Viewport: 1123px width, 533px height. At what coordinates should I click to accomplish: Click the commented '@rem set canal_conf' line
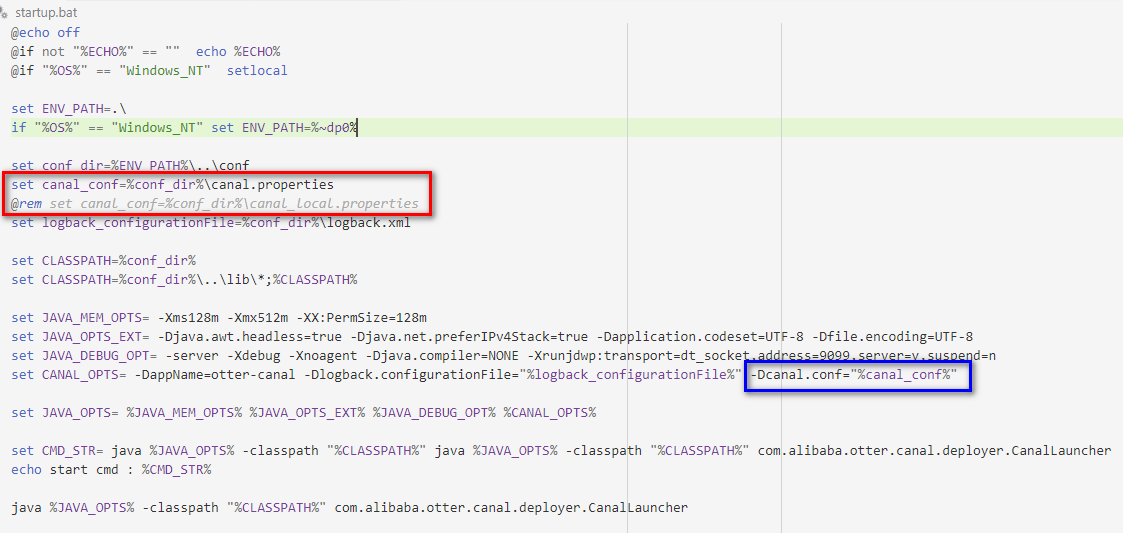[x=215, y=203]
